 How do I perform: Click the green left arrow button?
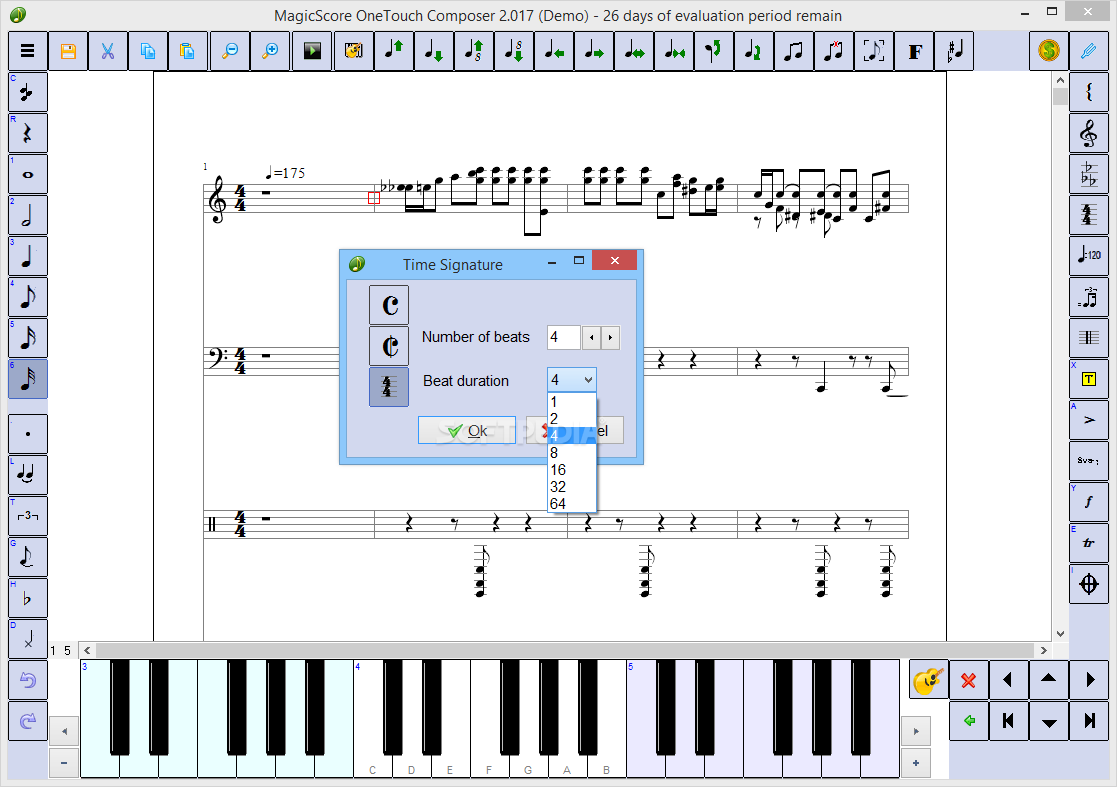coord(968,721)
